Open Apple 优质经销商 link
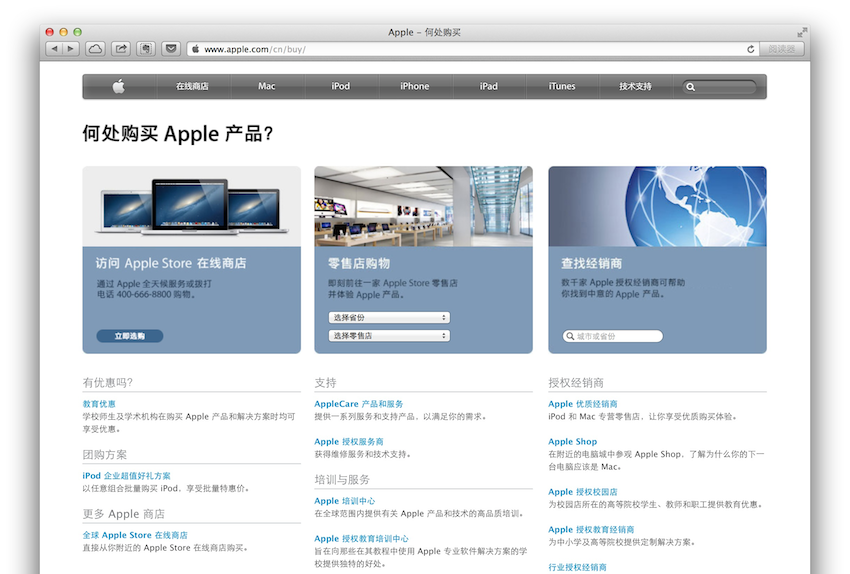850x574 pixels. 583,404
